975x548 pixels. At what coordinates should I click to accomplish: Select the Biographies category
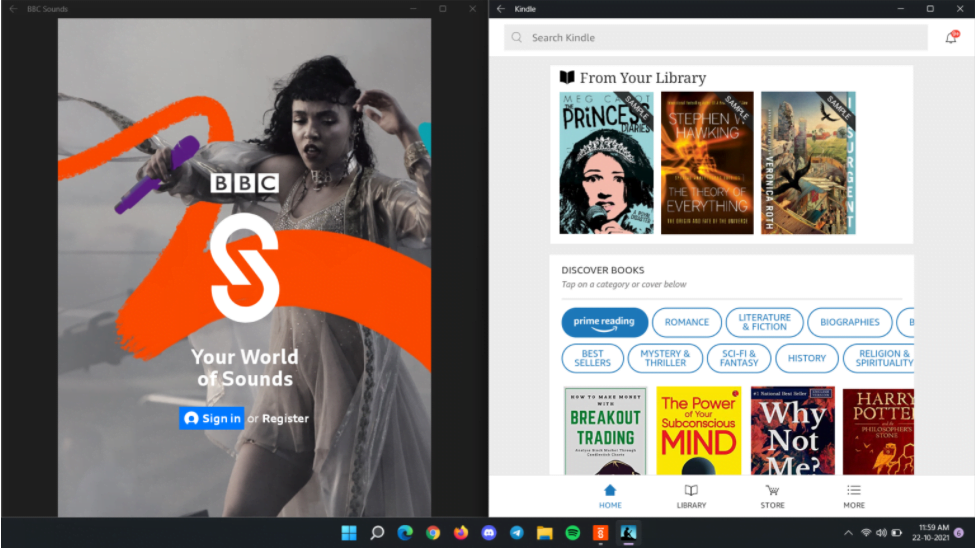pos(849,322)
